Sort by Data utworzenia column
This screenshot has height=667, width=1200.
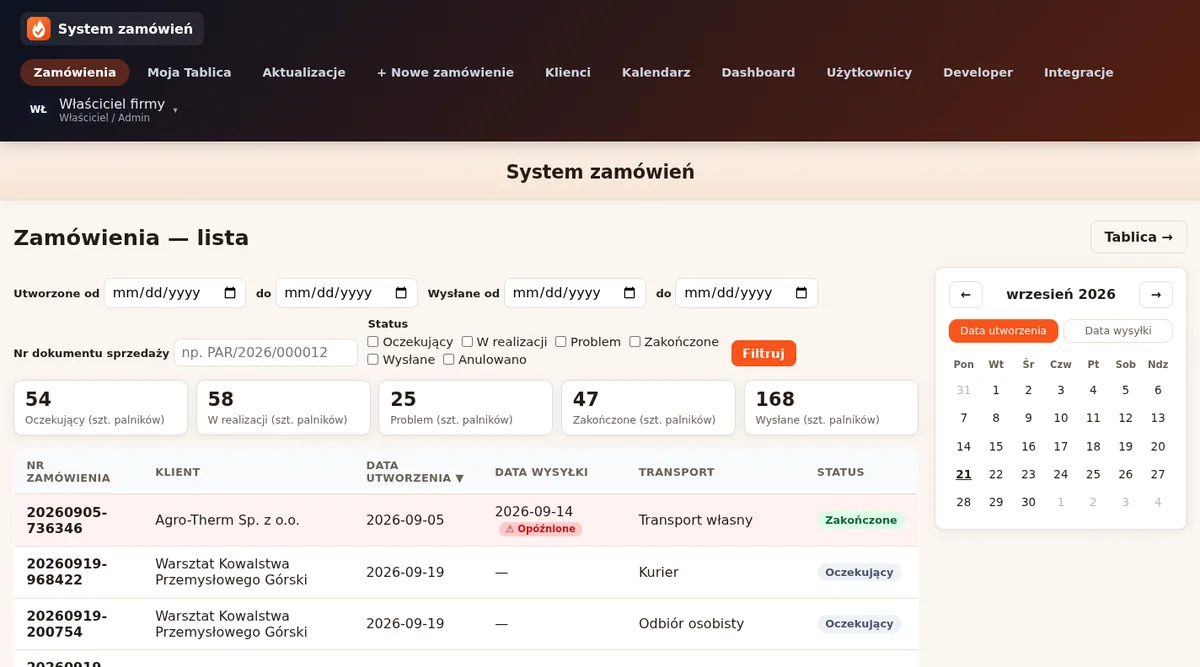[415, 472]
